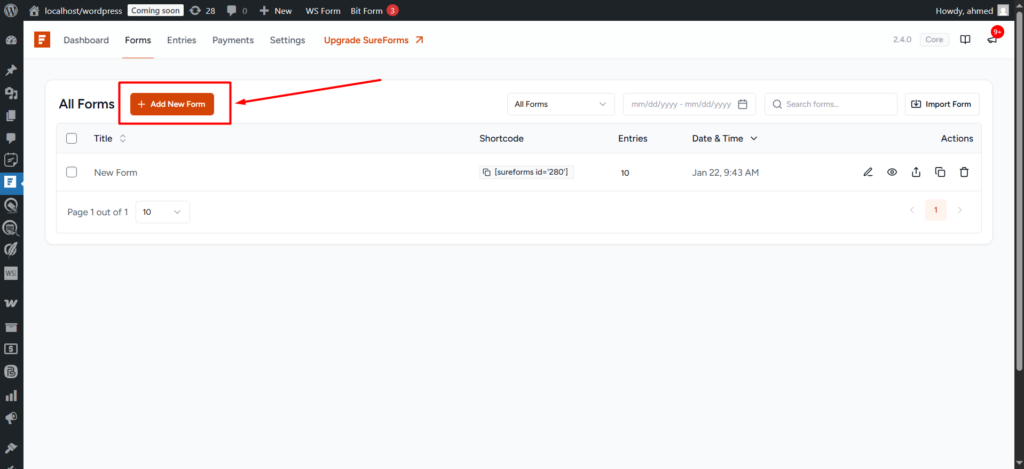
Task: Expand the rows per page dropdown
Action: (x=162, y=212)
